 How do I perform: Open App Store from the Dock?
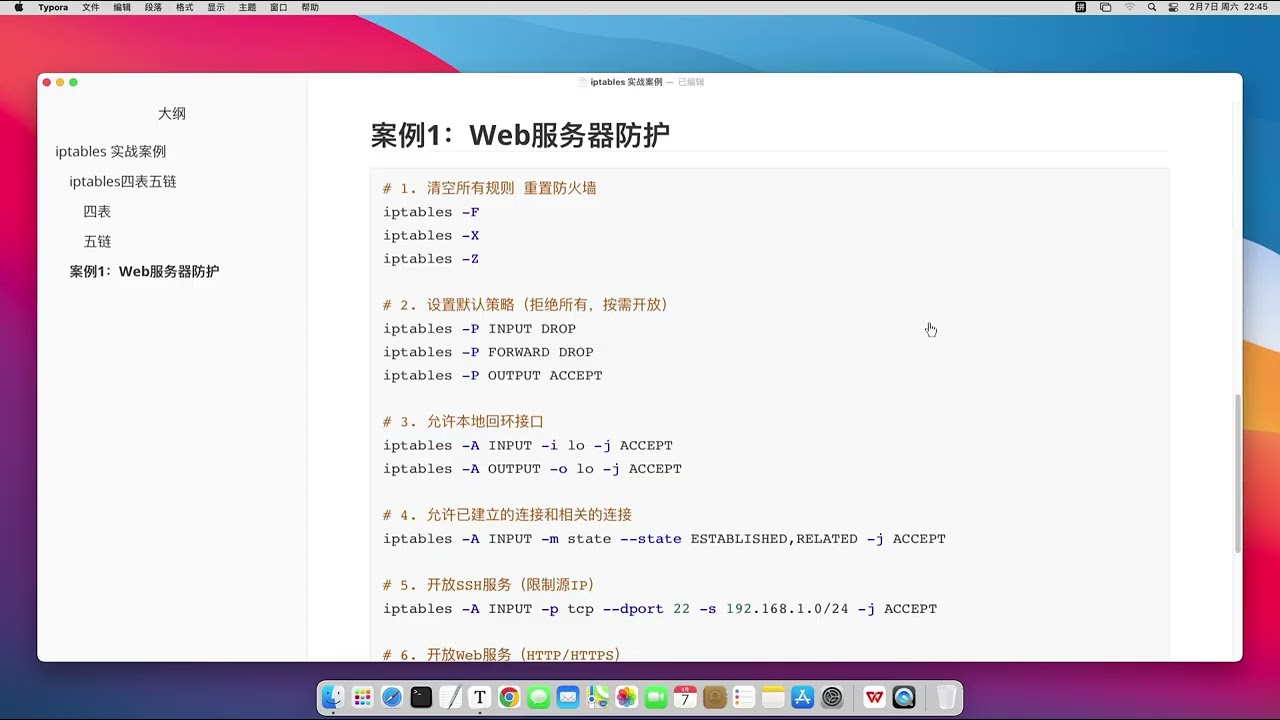point(803,697)
